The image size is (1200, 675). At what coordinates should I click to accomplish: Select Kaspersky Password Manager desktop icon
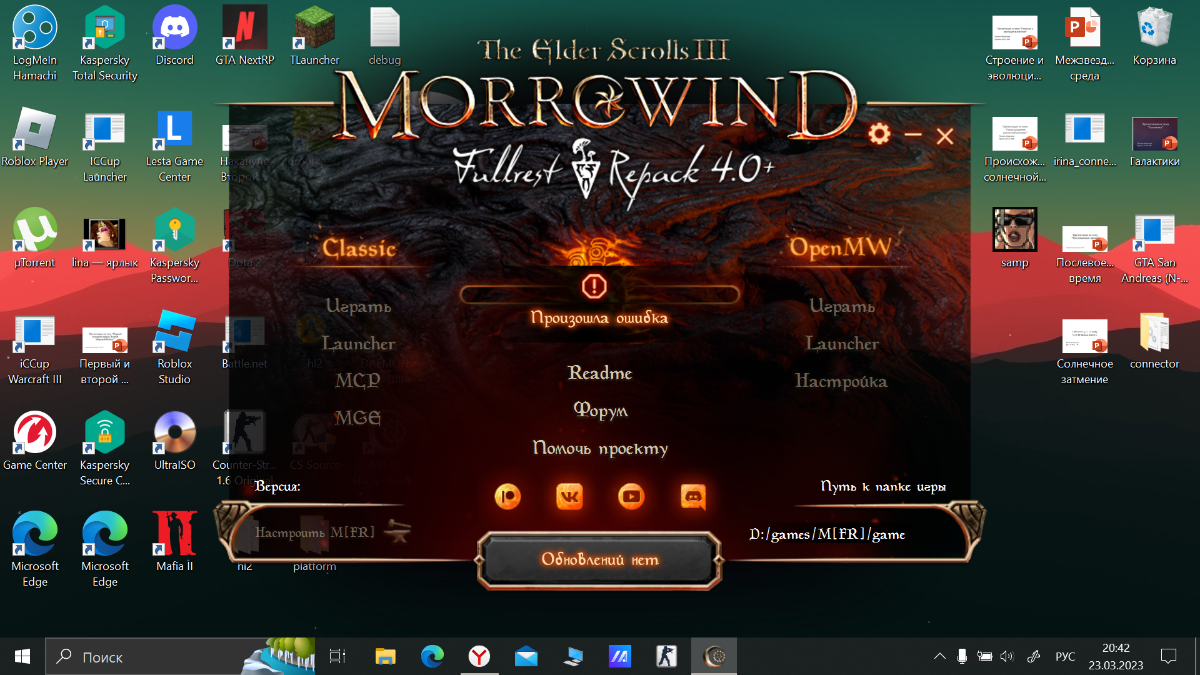click(x=175, y=246)
